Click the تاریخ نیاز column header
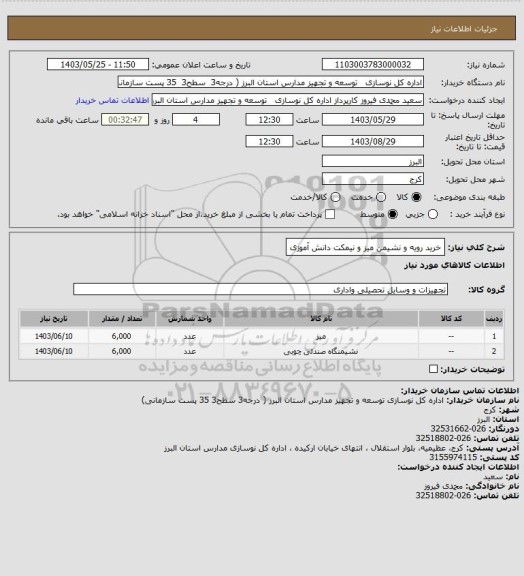 [x=54, y=318]
